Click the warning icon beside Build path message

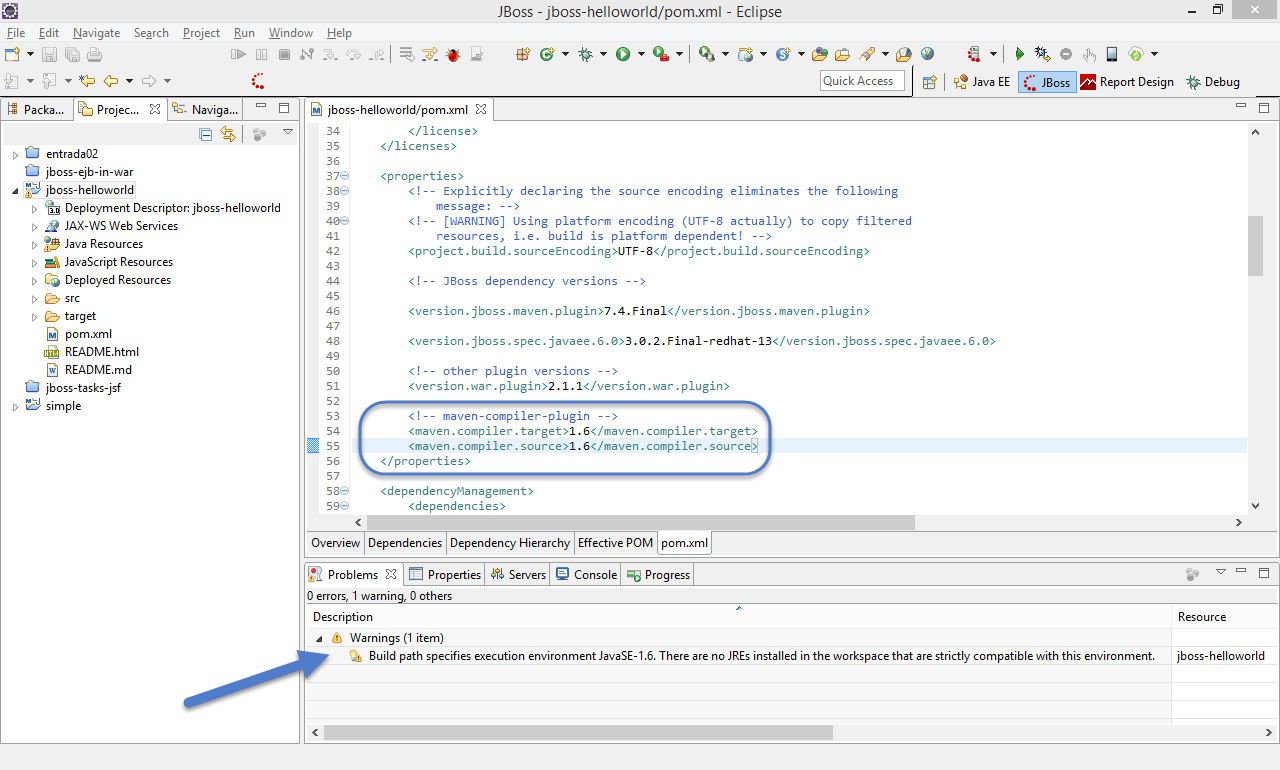tap(355, 656)
